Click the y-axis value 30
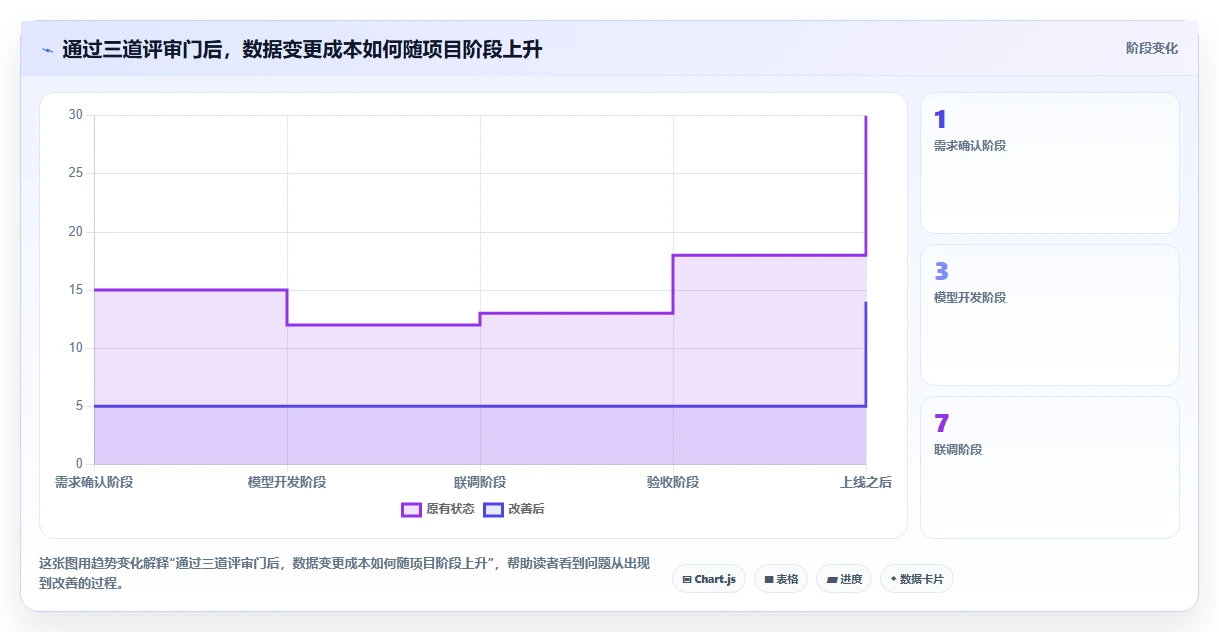1219x632 pixels. click(x=76, y=115)
